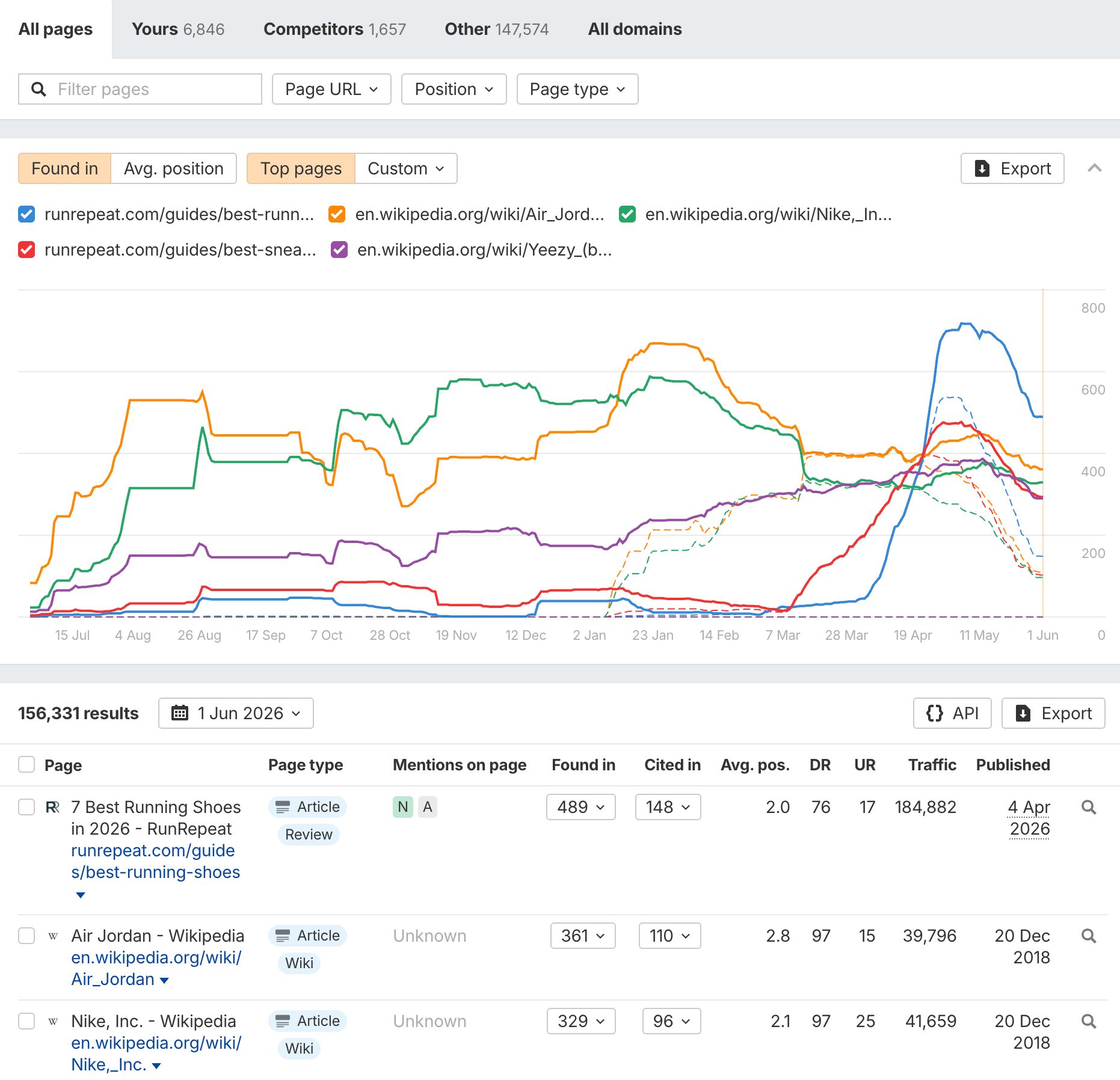Viewport: 1120px width, 1080px height.
Task: Click the orange vertical date marker on chart
Action: pyautogui.click(x=1042, y=452)
